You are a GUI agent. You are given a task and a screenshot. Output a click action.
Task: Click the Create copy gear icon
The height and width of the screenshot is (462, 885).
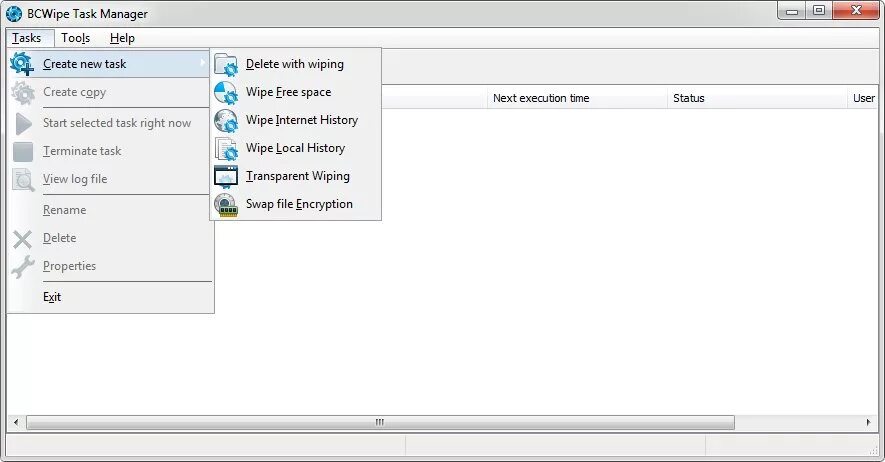(23, 93)
